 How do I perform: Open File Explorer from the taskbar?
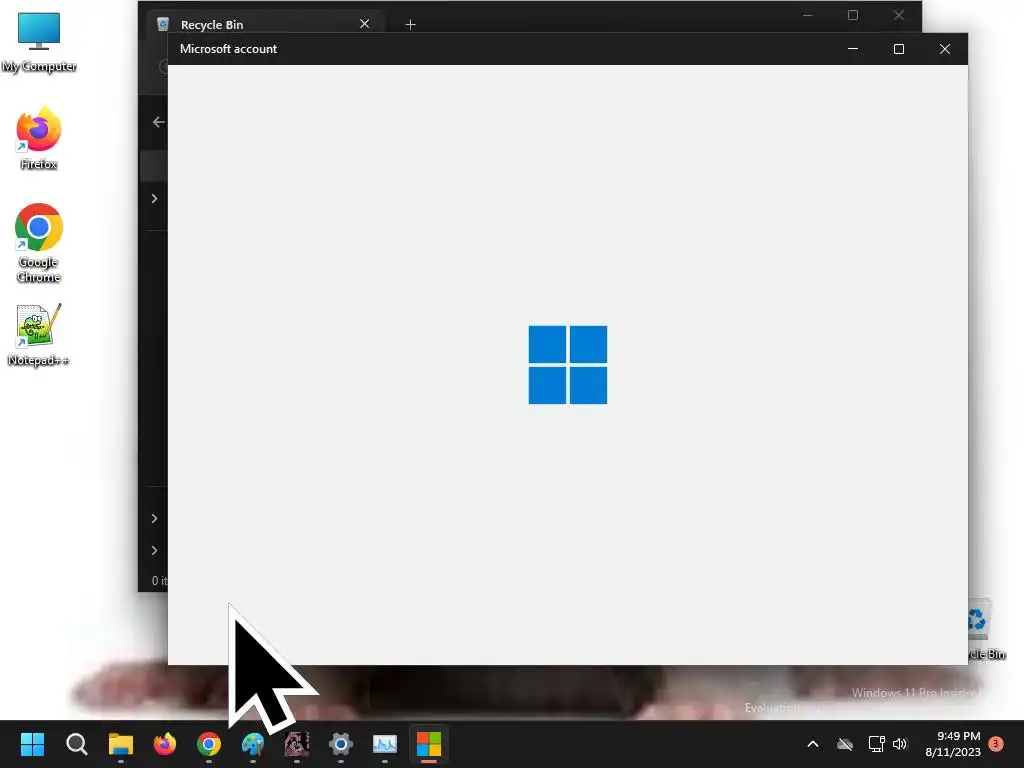120,744
